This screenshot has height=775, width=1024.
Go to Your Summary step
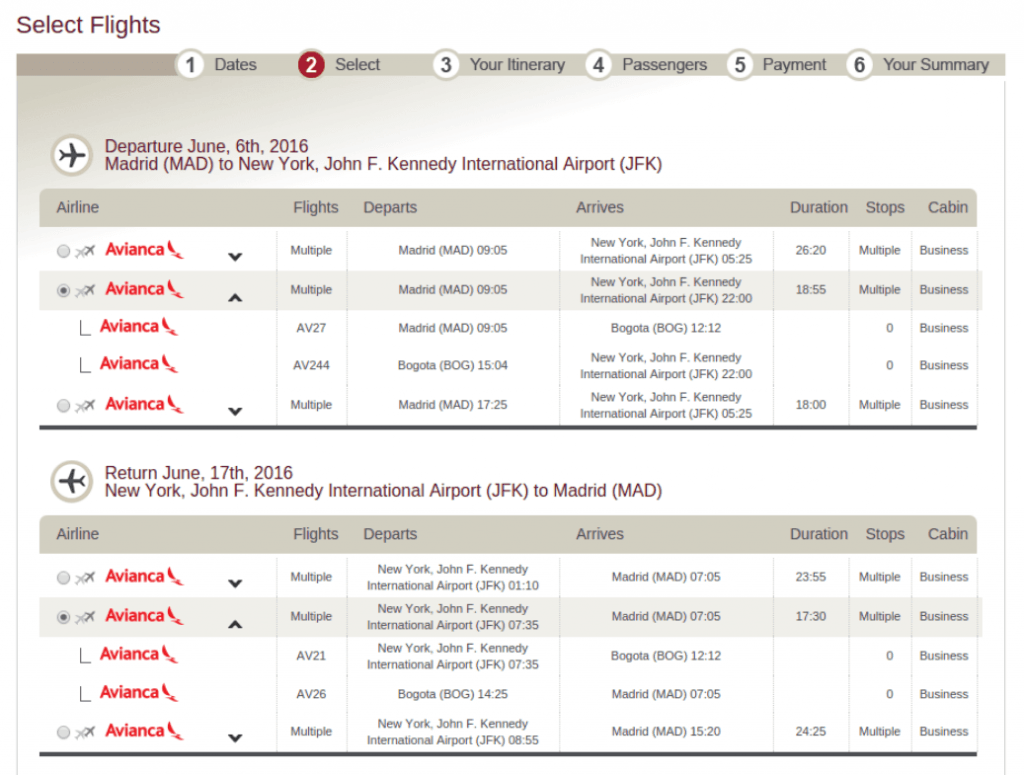936,65
